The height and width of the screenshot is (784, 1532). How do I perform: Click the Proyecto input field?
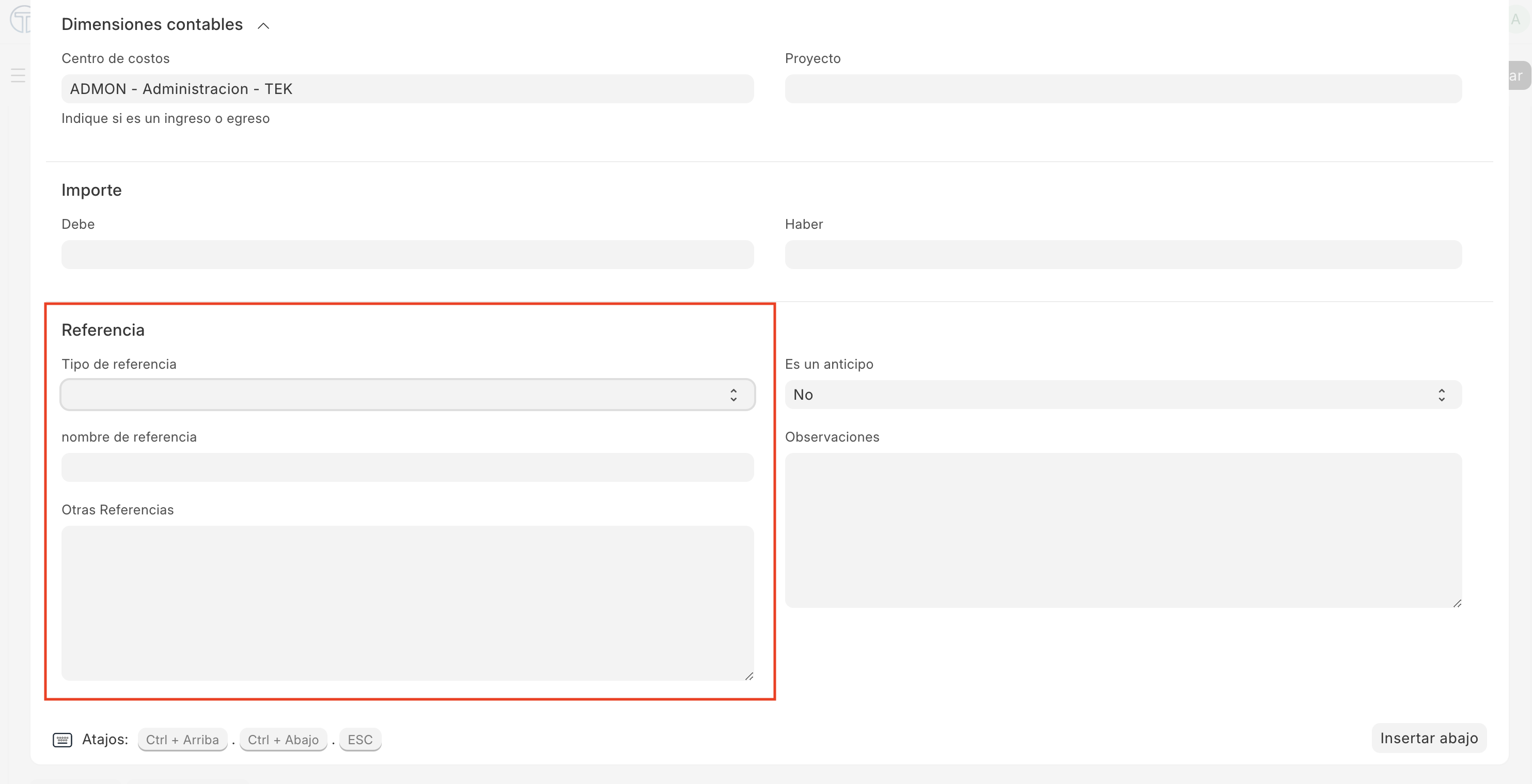pos(1123,89)
